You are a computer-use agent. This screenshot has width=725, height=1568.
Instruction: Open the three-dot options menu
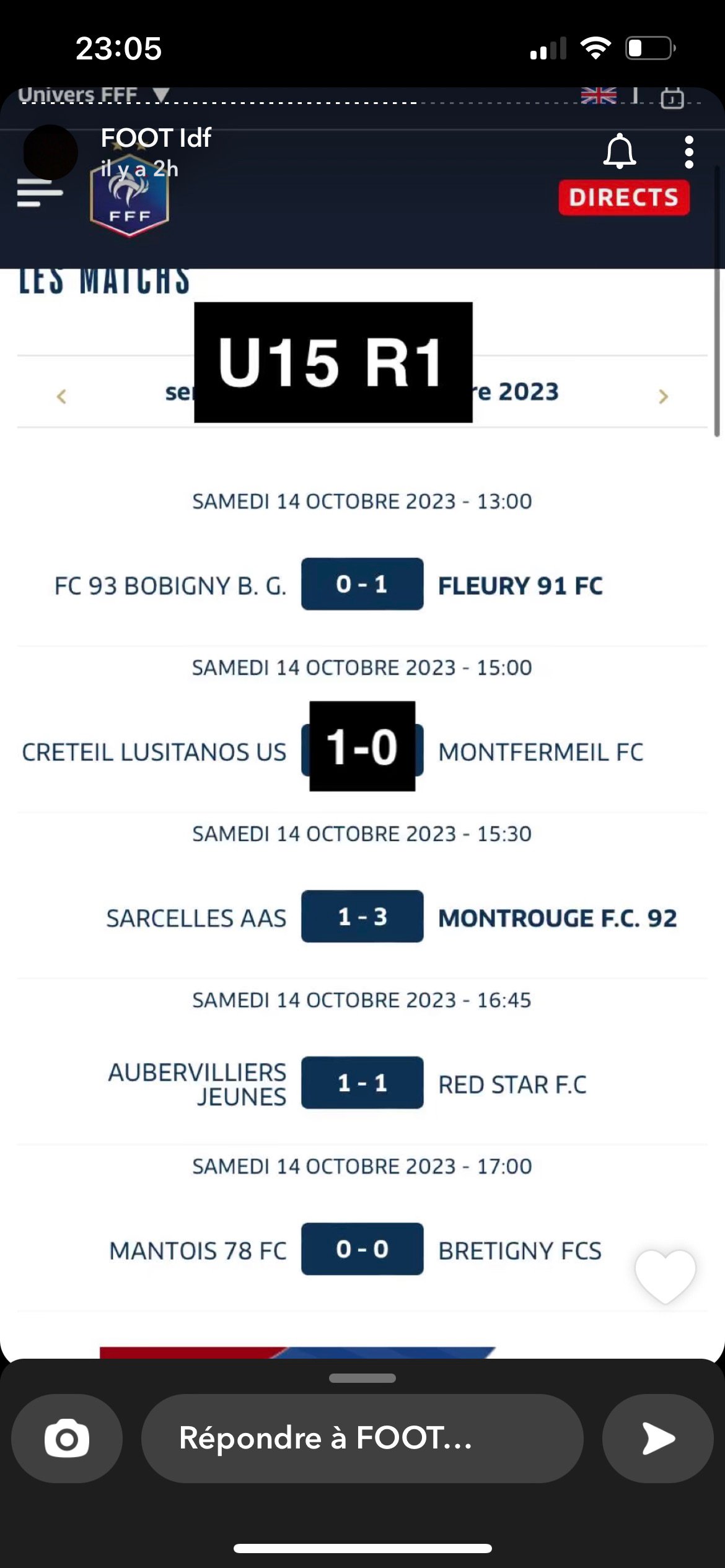688,152
